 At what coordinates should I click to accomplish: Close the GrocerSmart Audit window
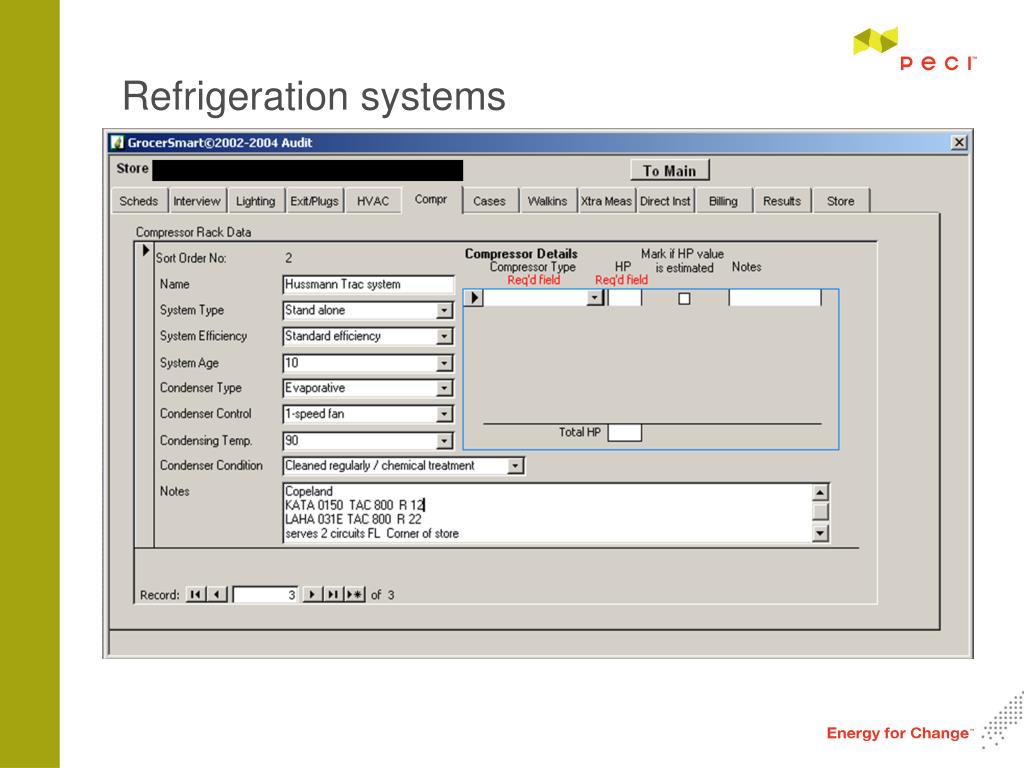(x=959, y=142)
